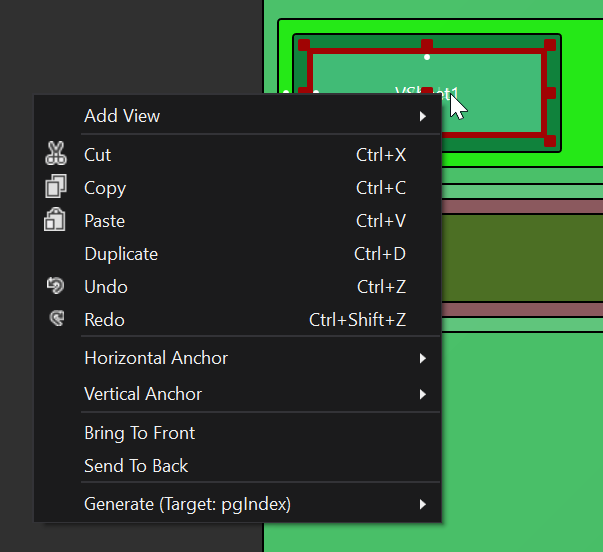Expand the Vertical Anchor submenu arrow
Screen dimensions: 603x552
click(x=423, y=394)
